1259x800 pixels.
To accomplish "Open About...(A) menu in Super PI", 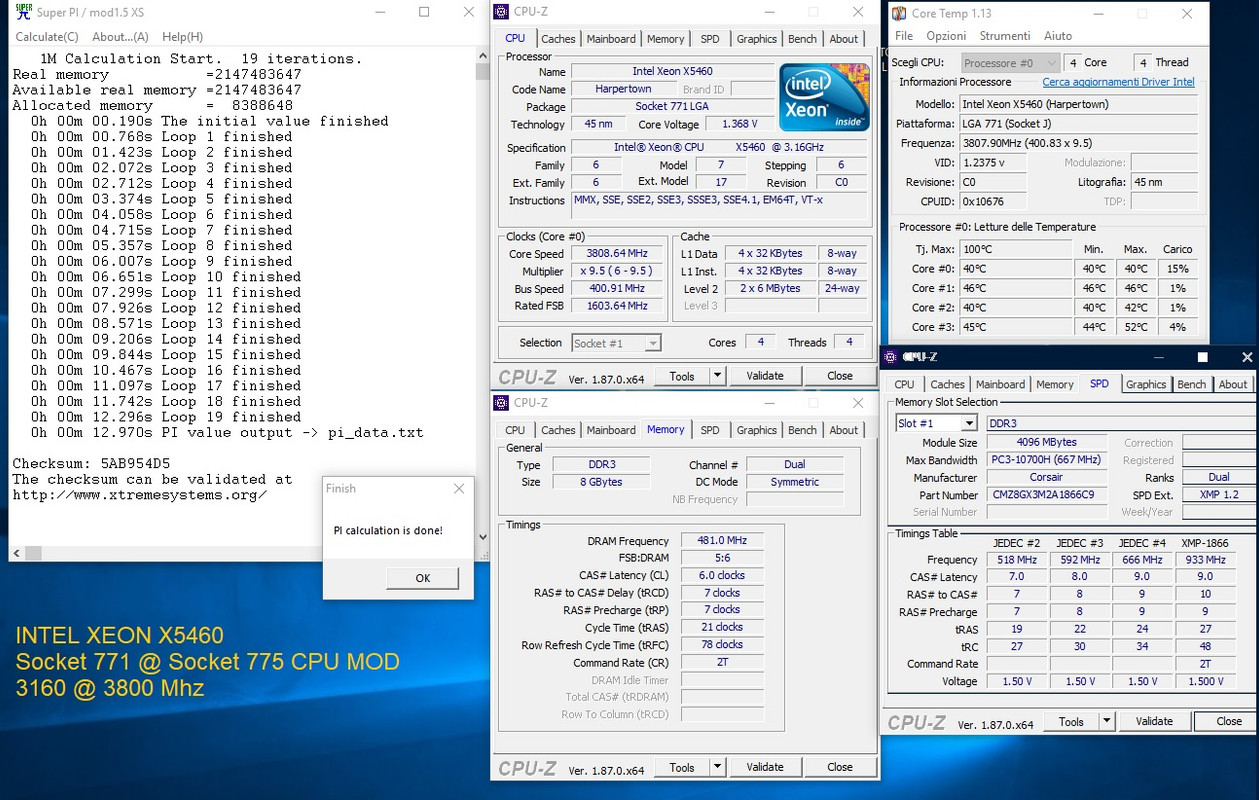I will coord(120,37).
